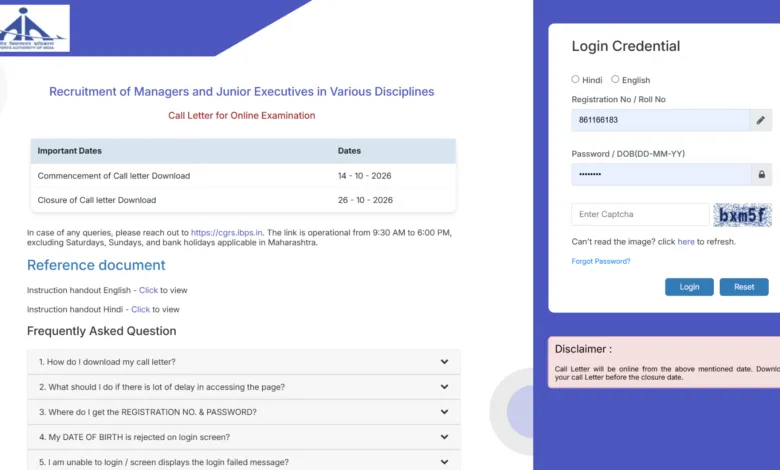This screenshot has width=780, height=470.
Task: Click the 'Dates' column header
Action: (x=349, y=151)
